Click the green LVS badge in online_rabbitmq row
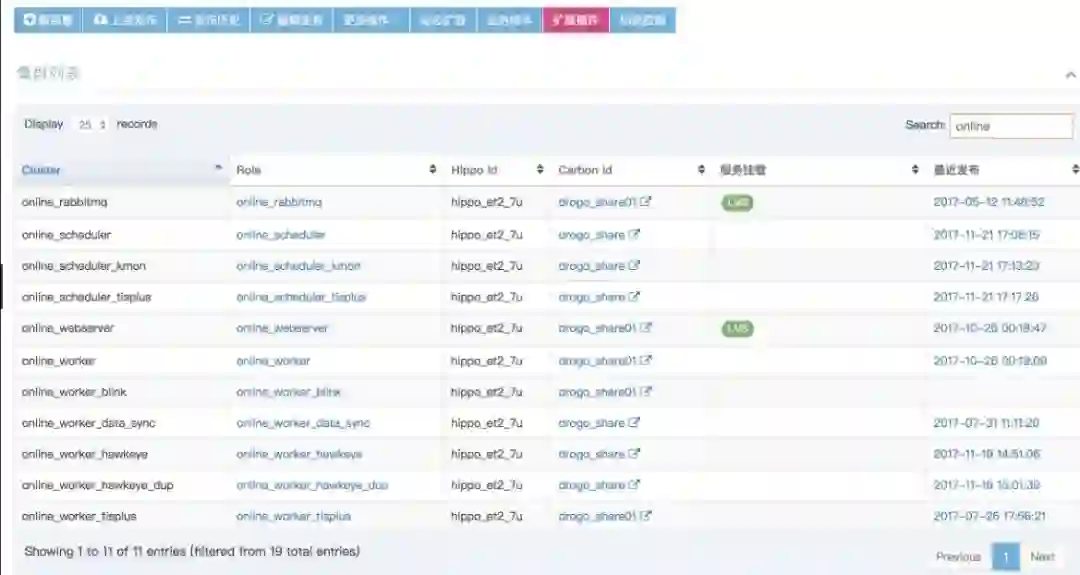This screenshot has width=1080, height=575. point(737,202)
